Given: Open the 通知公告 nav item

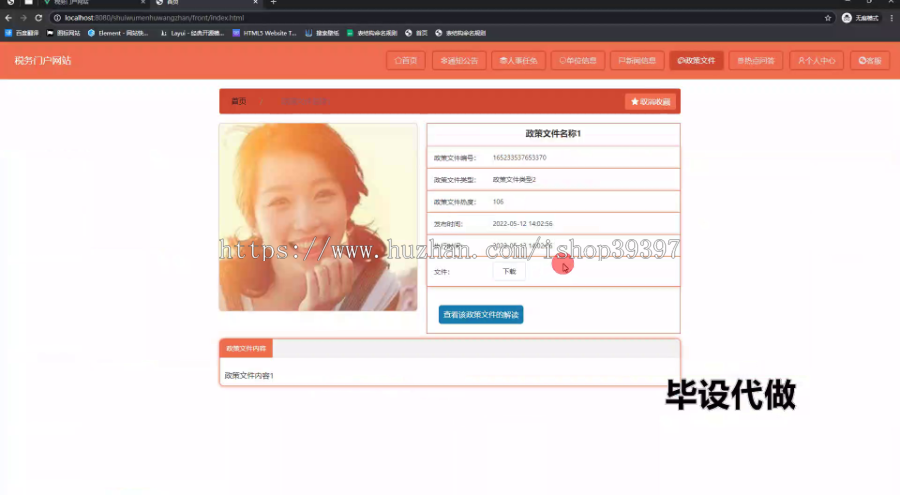Looking at the screenshot, I should point(459,61).
